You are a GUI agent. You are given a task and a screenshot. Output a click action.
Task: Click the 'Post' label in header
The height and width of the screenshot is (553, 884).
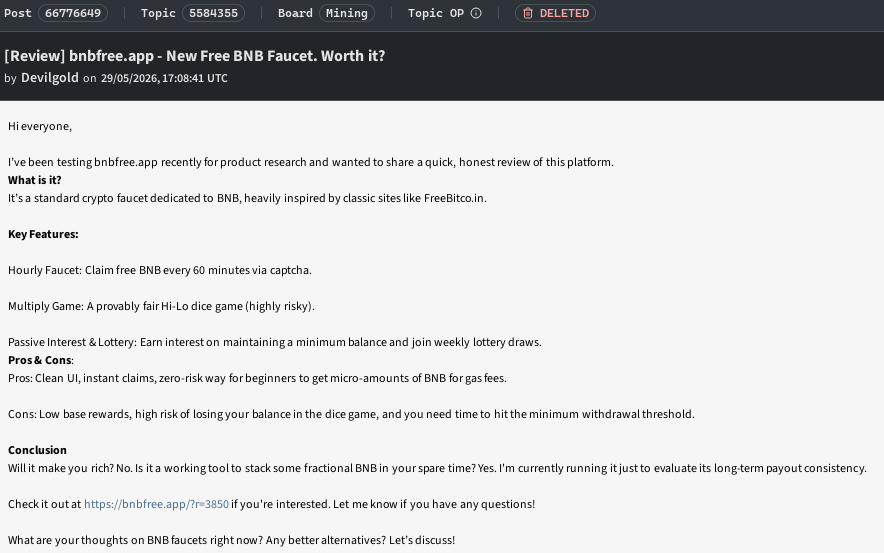click(17, 13)
